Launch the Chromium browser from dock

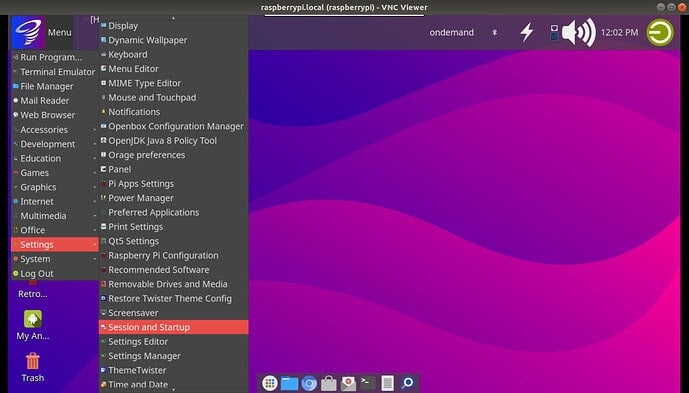tap(309, 383)
